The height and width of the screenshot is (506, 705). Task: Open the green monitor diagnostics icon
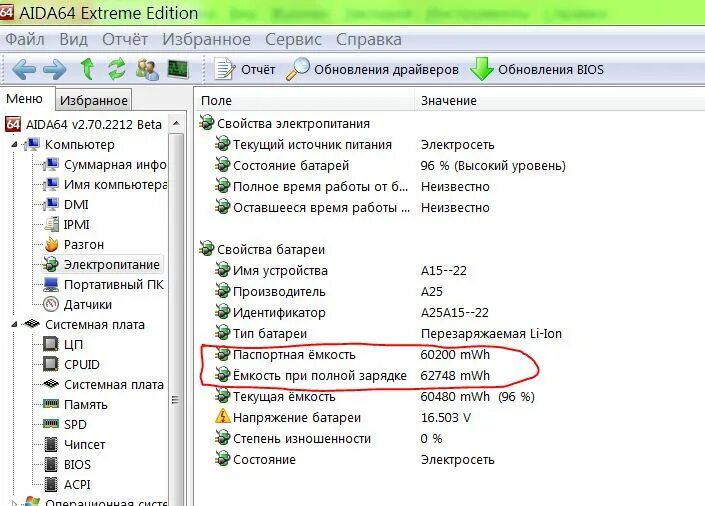pyautogui.click(x=178, y=69)
